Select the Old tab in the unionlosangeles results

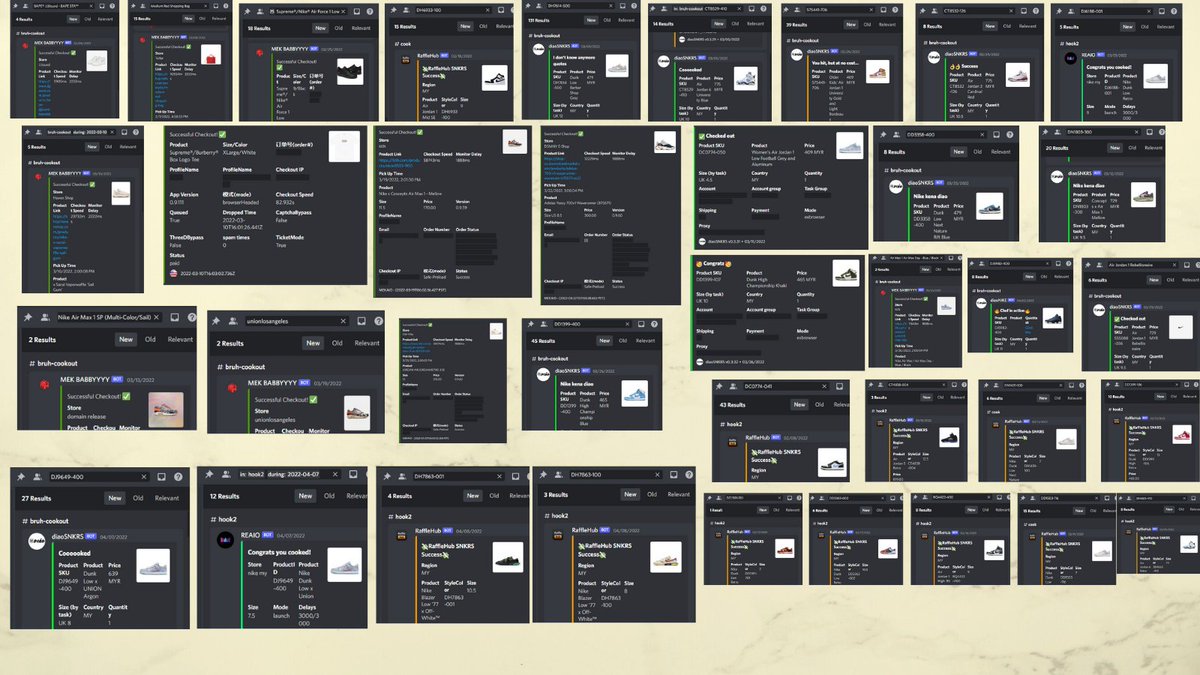coord(337,343)
